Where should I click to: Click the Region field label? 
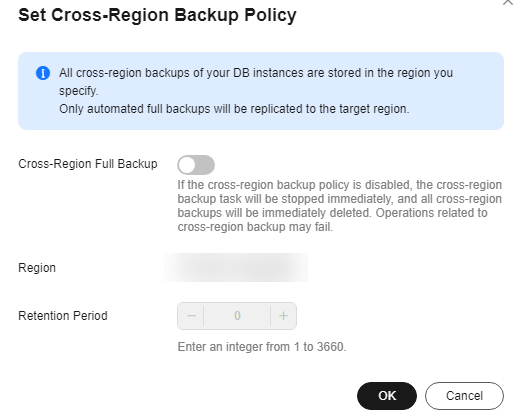(37, 268)
